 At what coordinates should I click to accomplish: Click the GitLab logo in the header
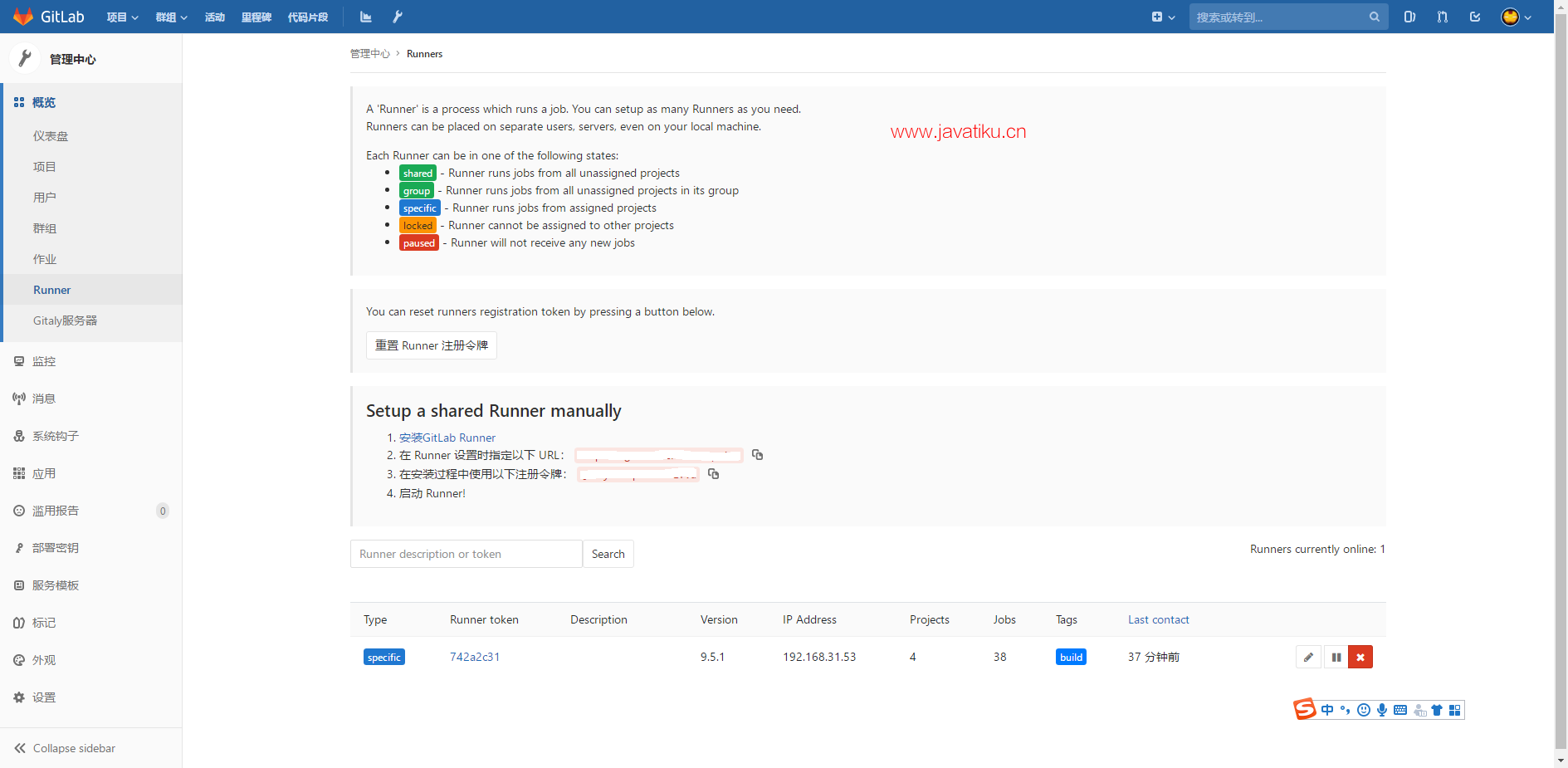[49, 17]
